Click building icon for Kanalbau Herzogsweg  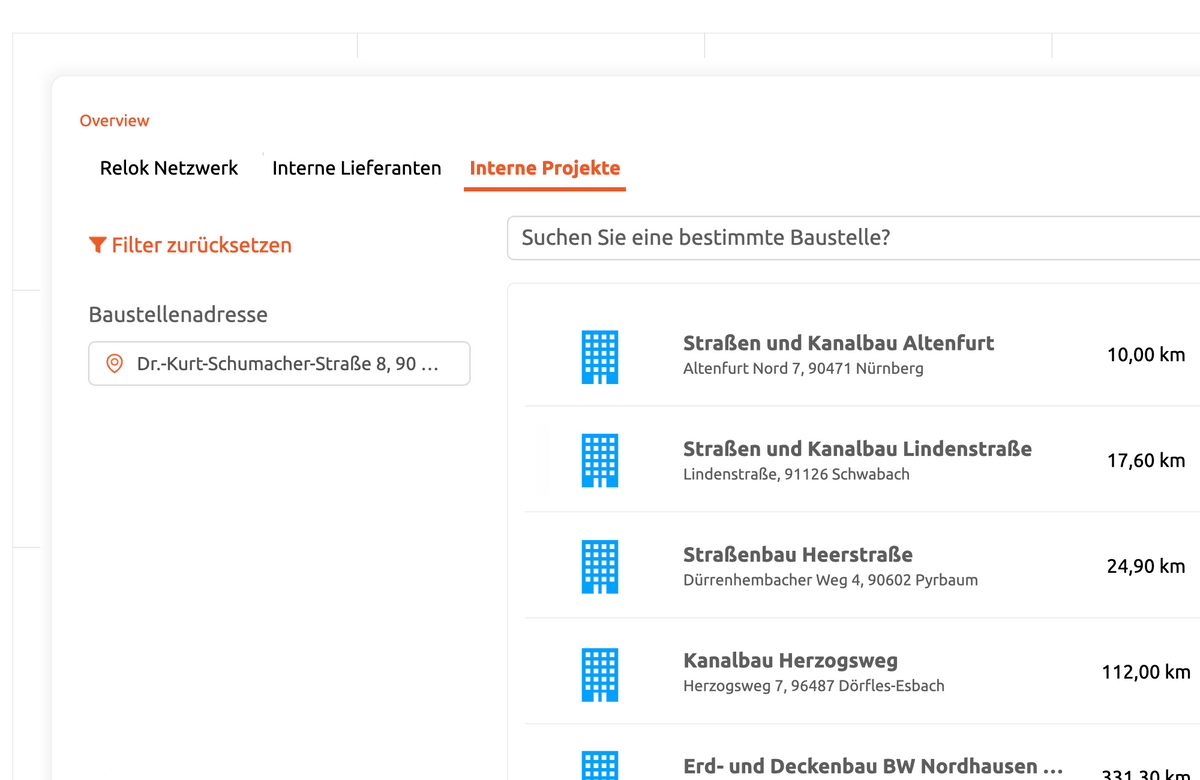(599, 673)
